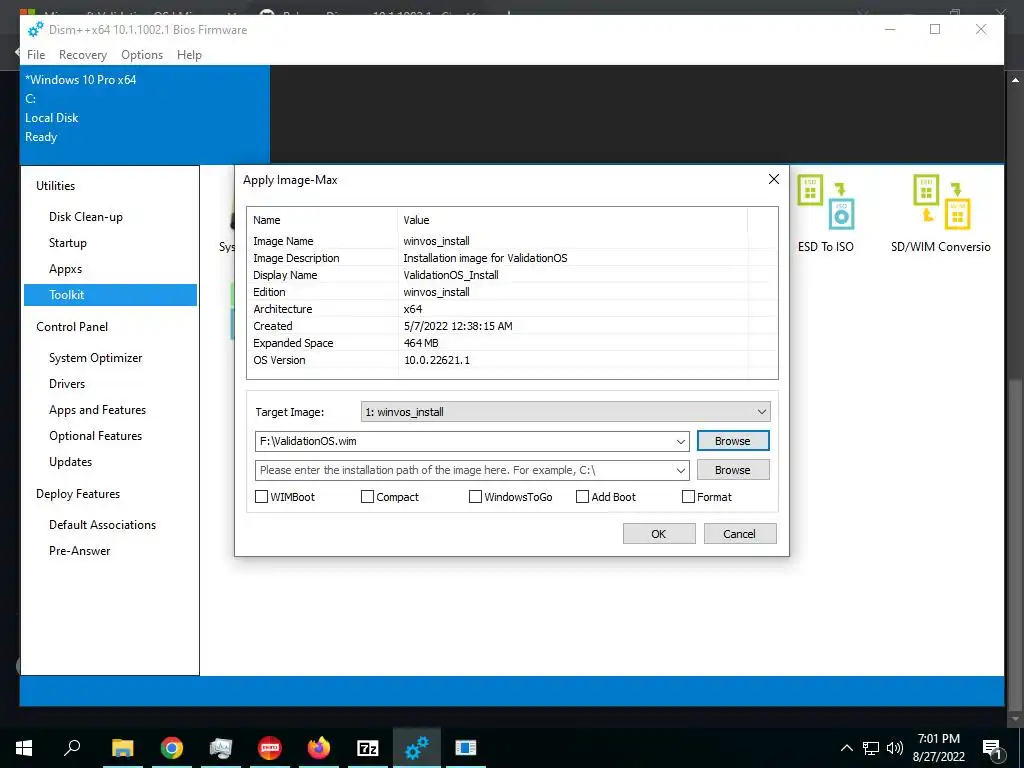Tick the WindowsToGo checkbox
The image size is (1024, 768).
(x=475, y=497)
